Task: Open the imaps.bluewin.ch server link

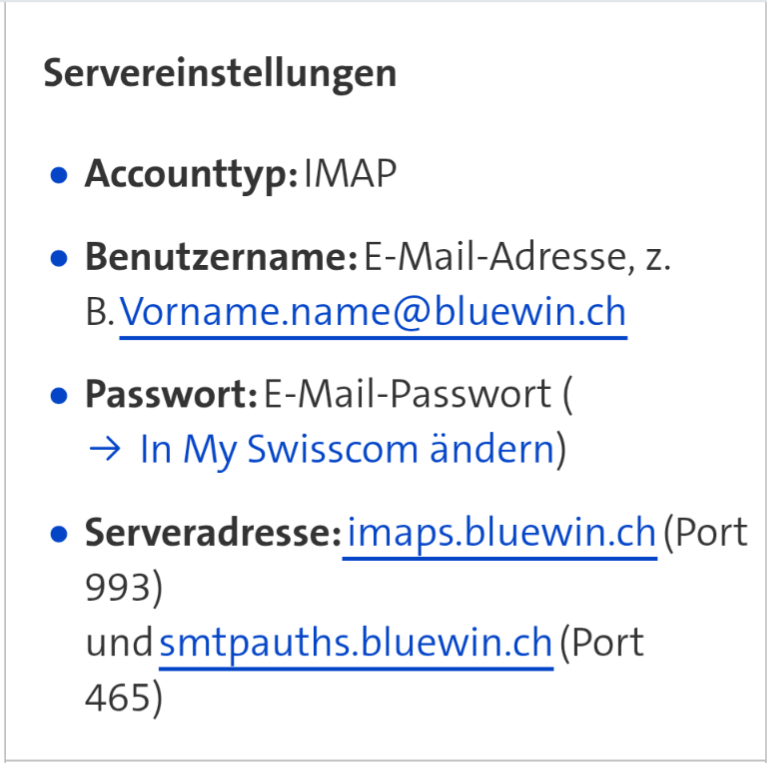Action: pyautogui.click(x=499, y=532)
